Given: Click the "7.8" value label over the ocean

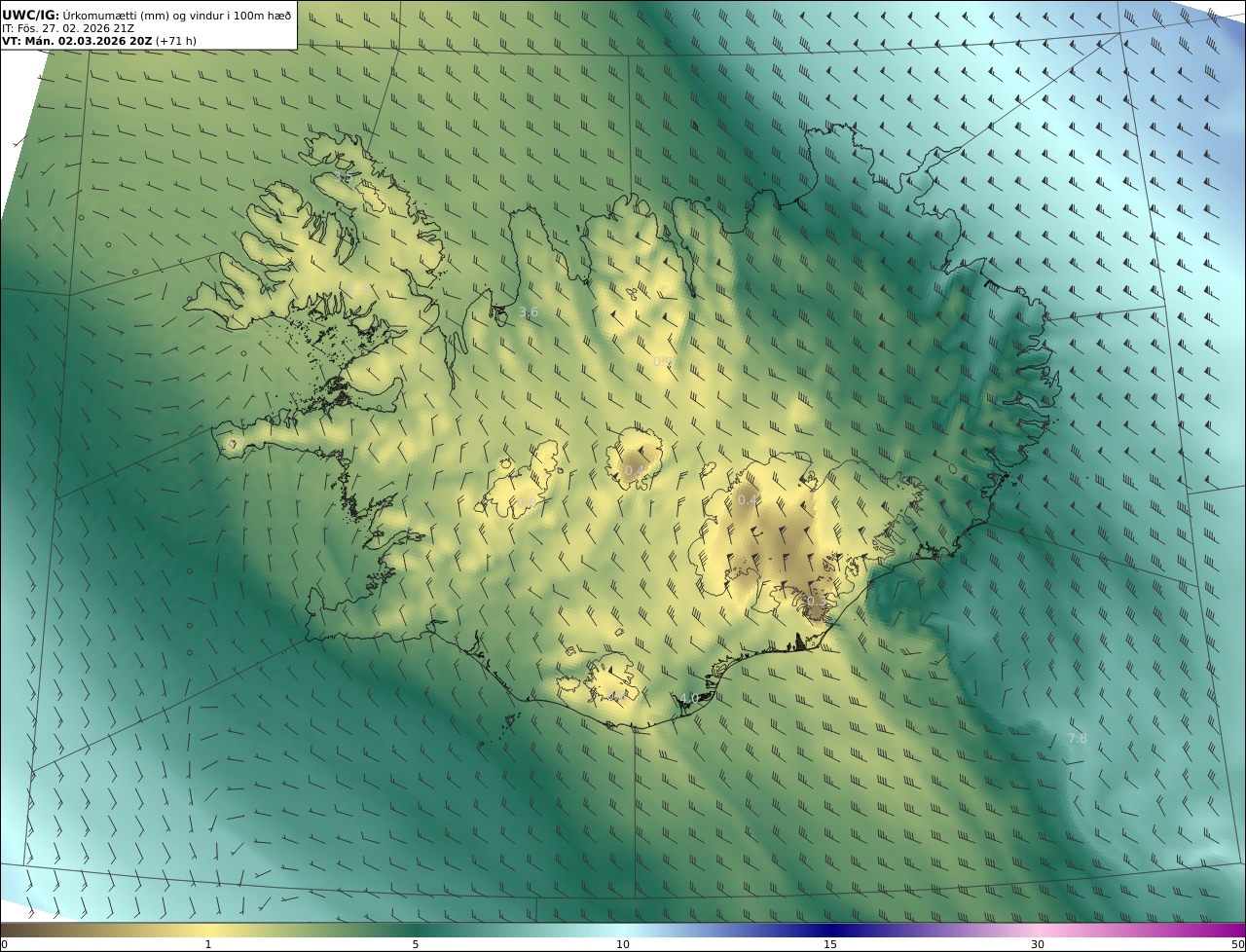Looking at the screenshot, I should (x=1078, y=739).
